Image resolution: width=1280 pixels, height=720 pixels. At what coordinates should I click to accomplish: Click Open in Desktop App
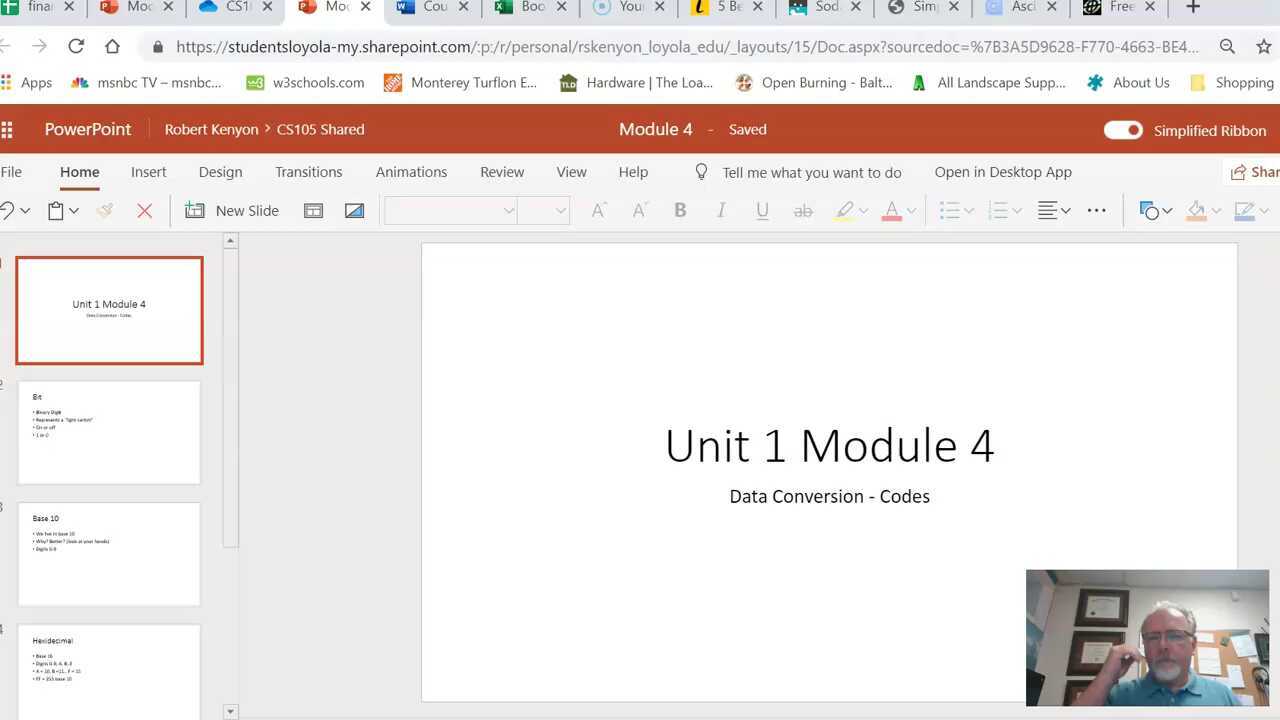[x=1003, y=172]
